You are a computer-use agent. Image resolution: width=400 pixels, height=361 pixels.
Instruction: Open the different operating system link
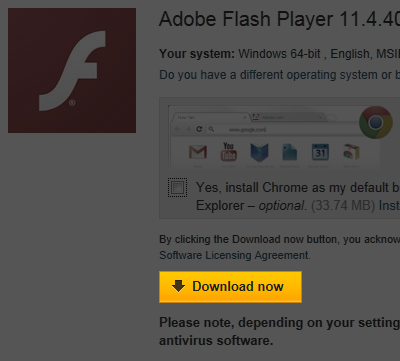click(279, 75)
